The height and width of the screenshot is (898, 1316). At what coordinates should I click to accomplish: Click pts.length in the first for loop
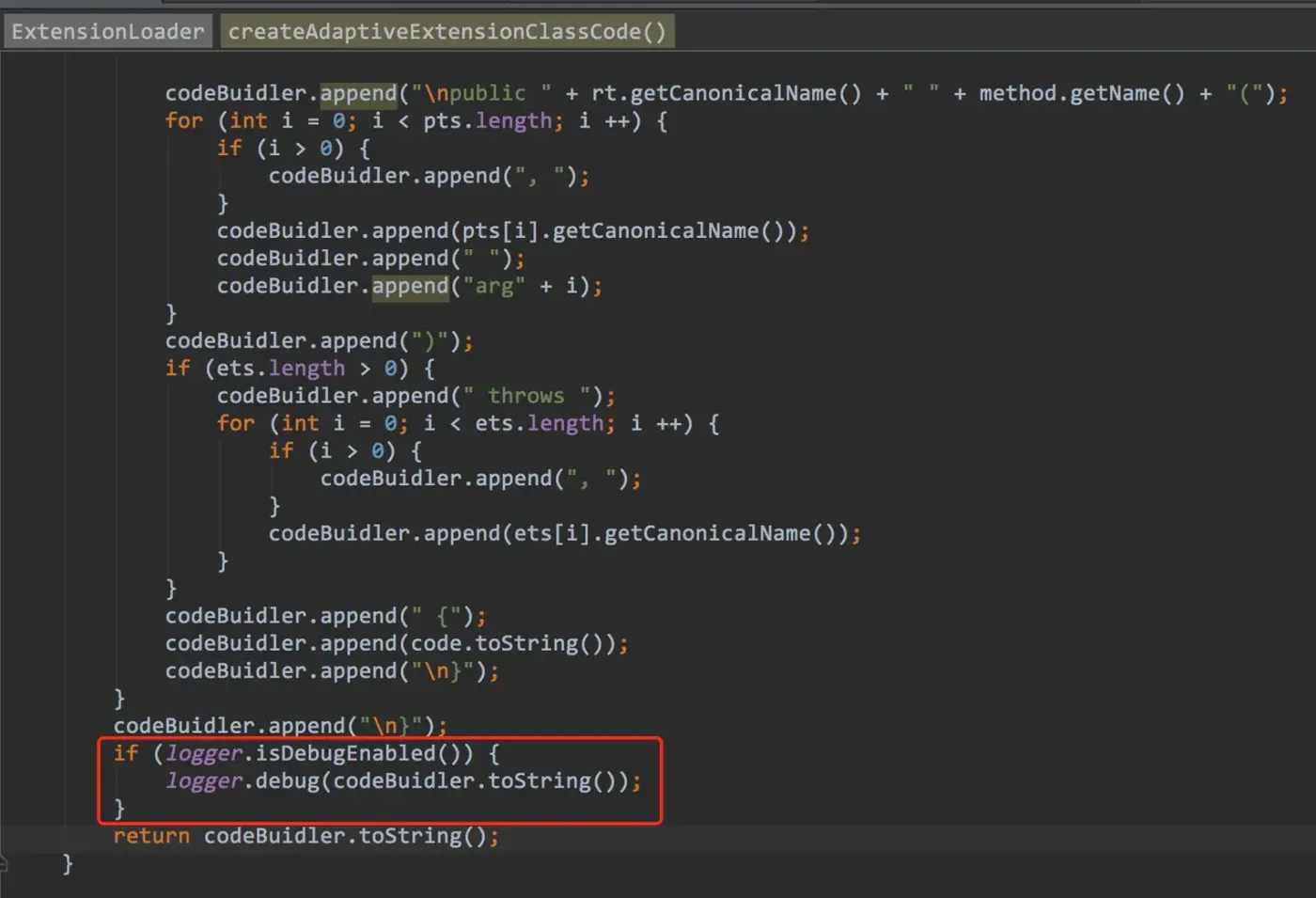click(487, 120)
